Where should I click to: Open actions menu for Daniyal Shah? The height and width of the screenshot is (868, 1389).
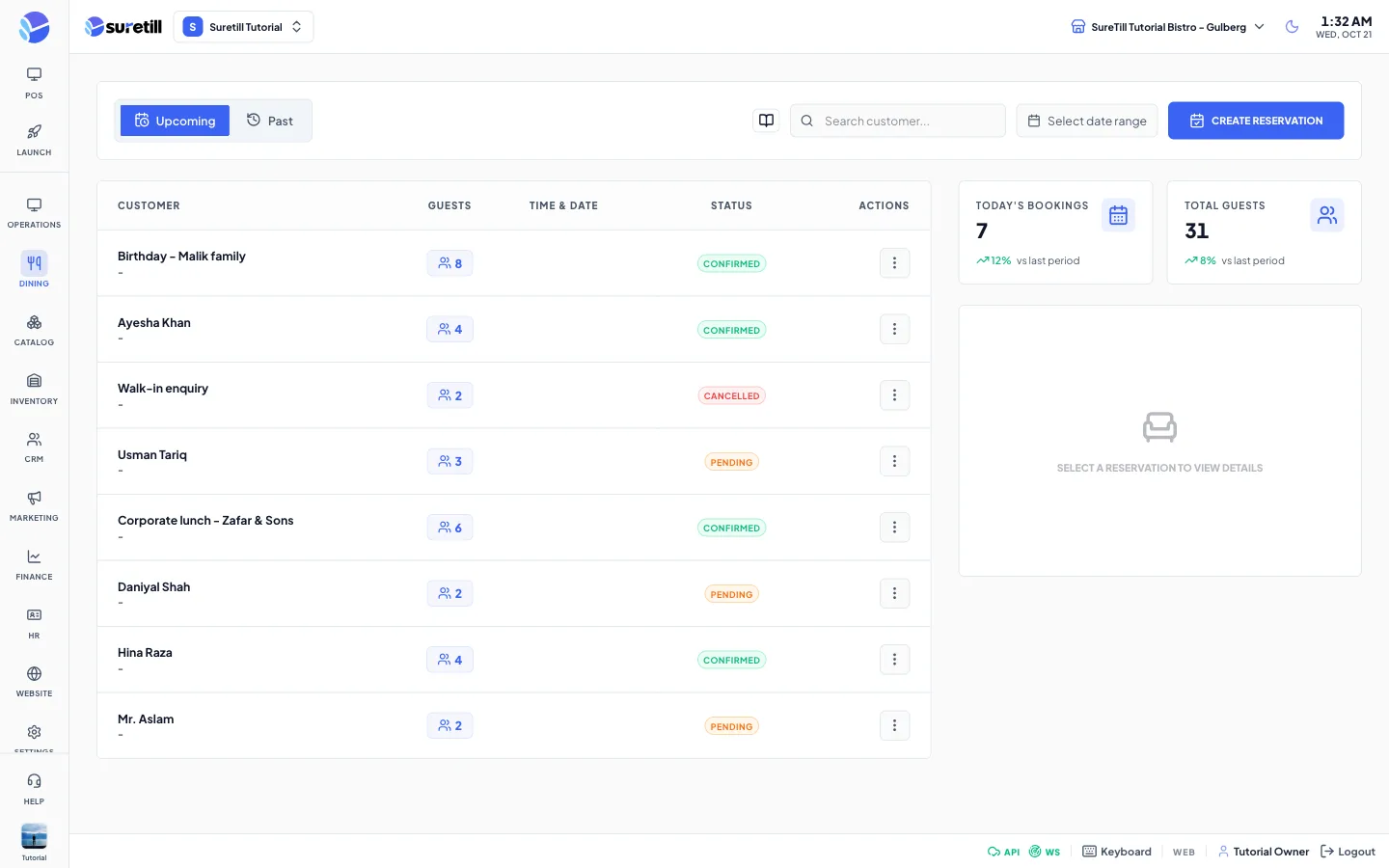[894, 593]
